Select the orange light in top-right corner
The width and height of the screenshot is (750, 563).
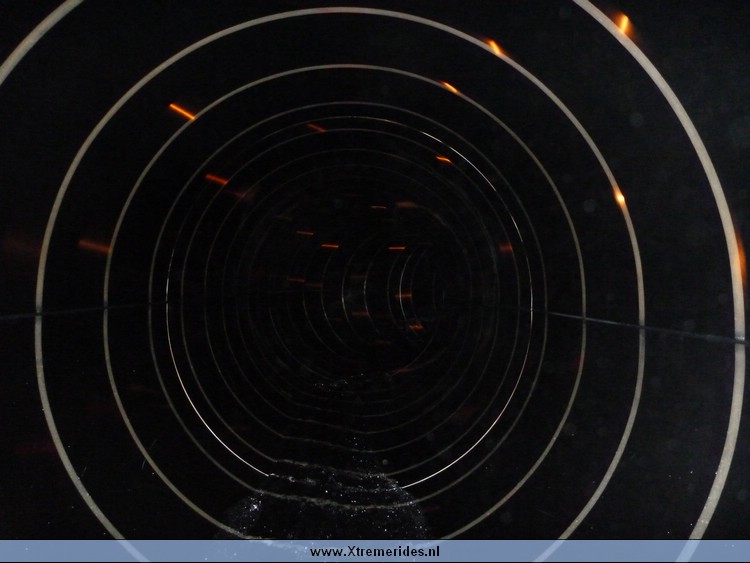(623, 22)
